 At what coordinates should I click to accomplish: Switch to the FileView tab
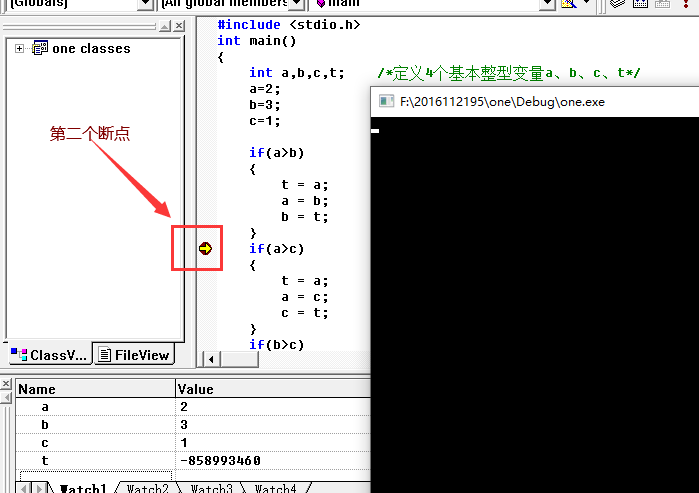[134, 355]
